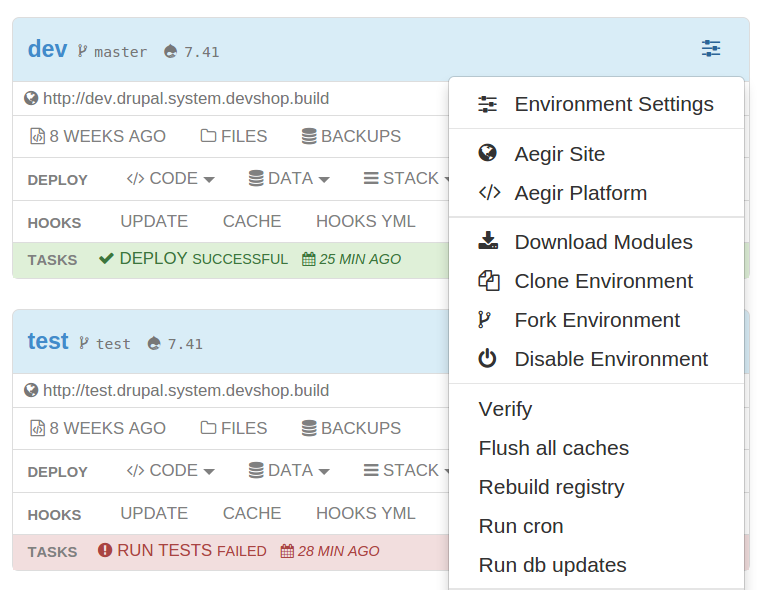Screen dimensions: 763x590
Task: Click the folder icon next to test FILES
Action: click(208, 428)
